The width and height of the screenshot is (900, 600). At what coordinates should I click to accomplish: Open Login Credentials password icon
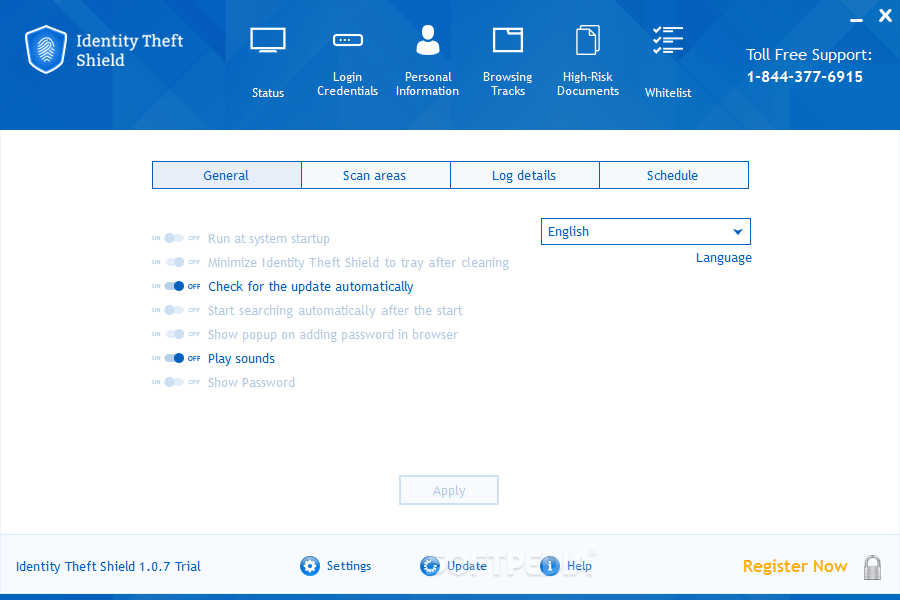click(348, 40)
